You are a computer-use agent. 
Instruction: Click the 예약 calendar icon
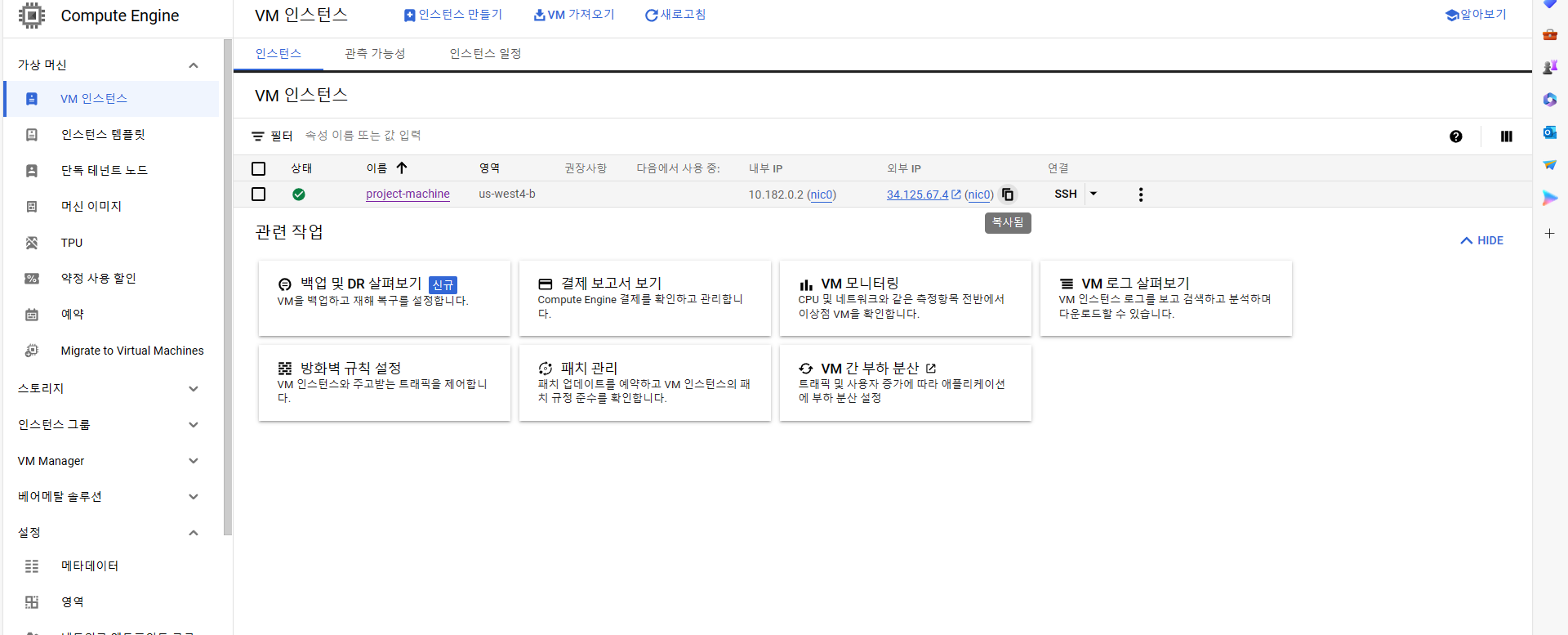pyautogui.click(x=32, y=315)
